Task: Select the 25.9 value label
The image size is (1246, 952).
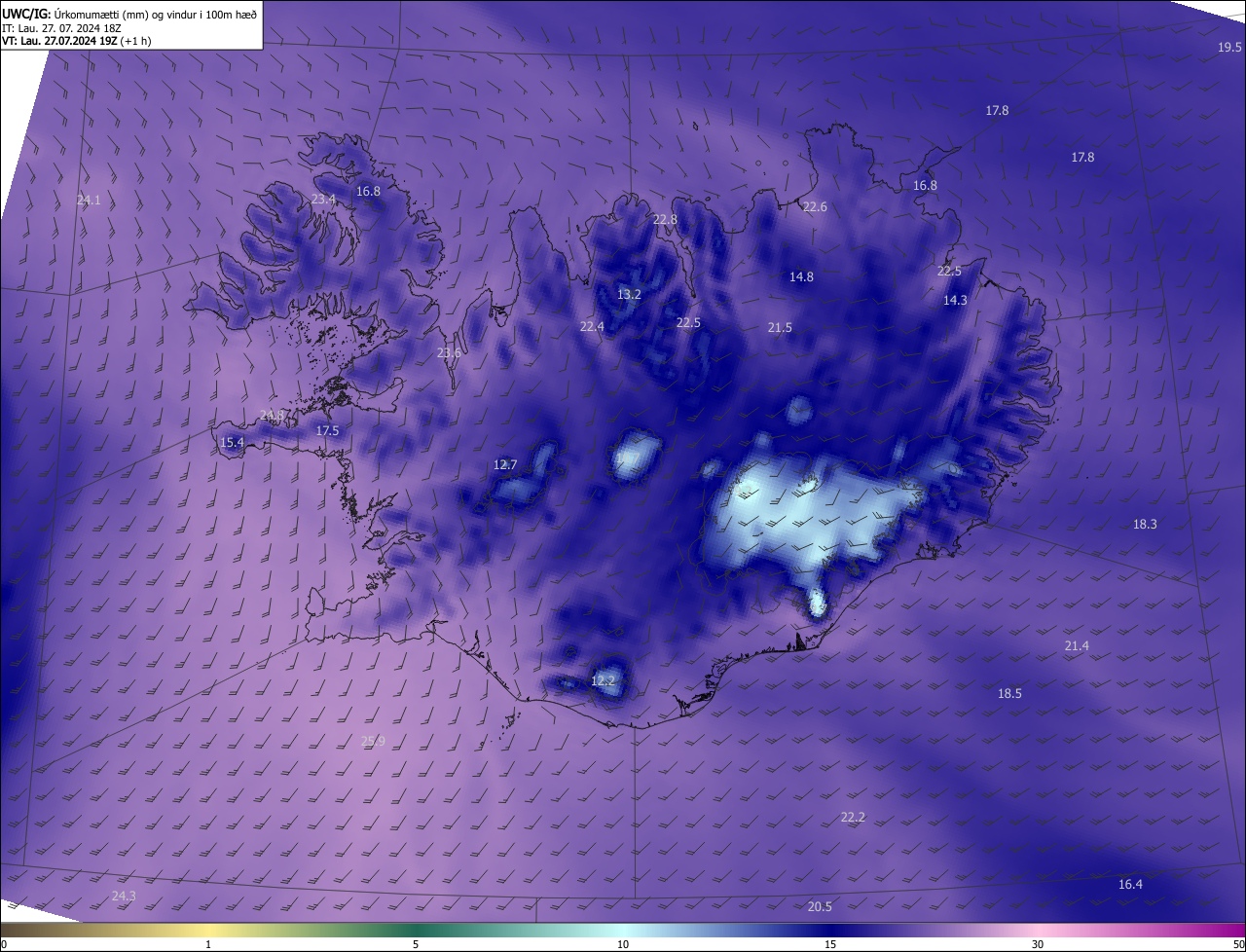Action: [374, 742]
